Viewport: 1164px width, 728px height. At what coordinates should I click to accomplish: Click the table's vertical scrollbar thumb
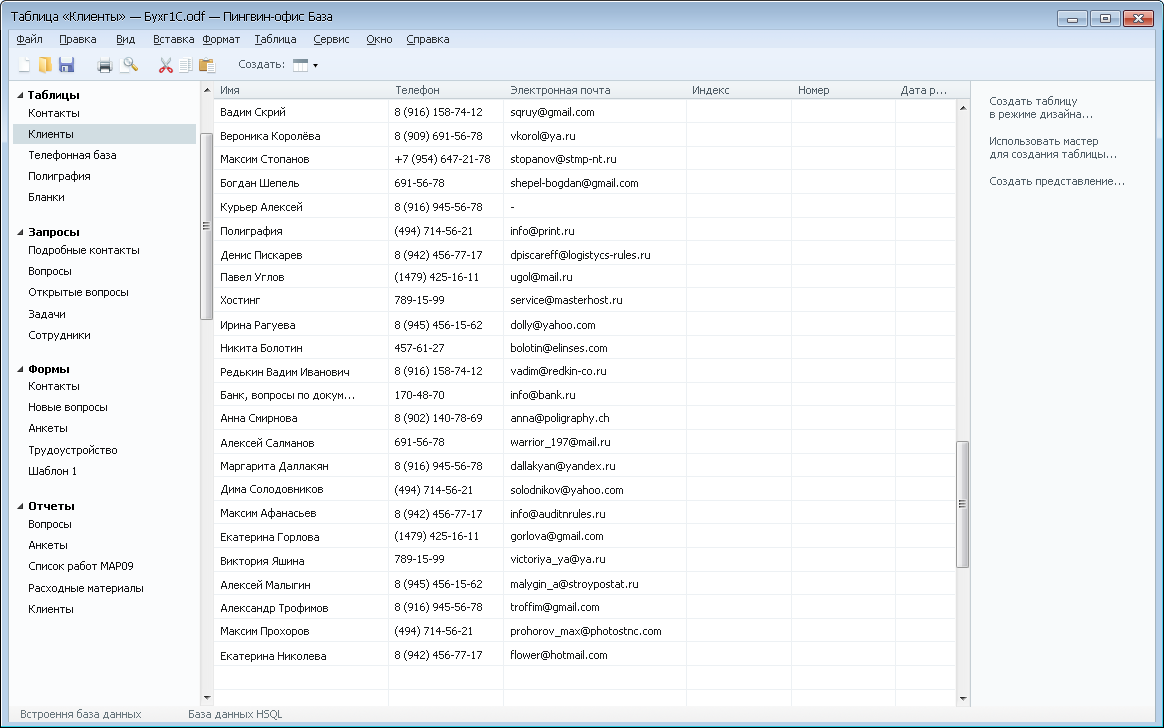tap(962, 504)
